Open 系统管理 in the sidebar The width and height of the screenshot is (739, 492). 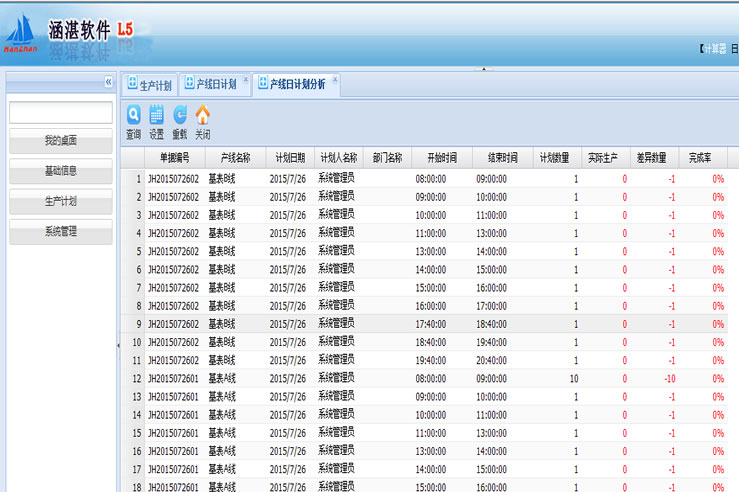coord(61,232)
